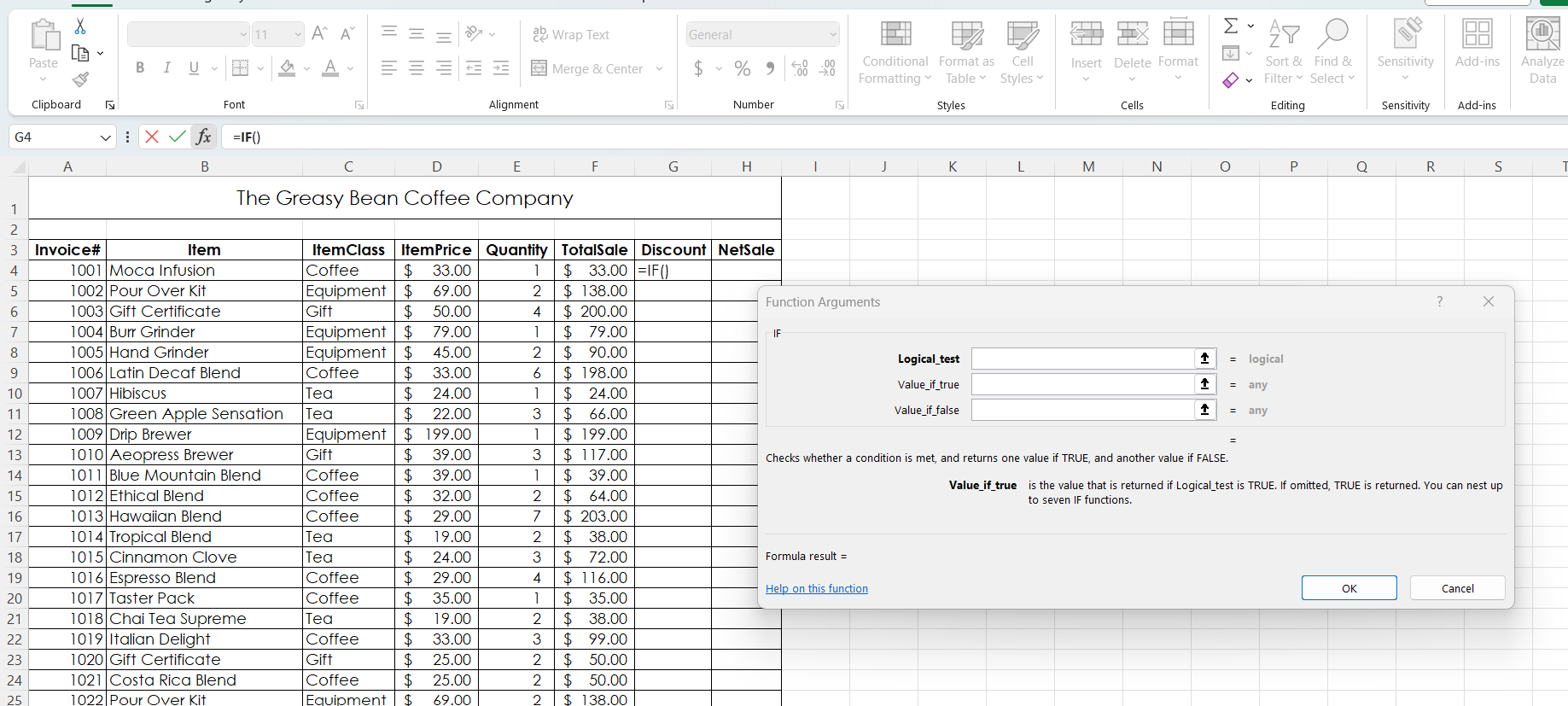Click Analyze Data
This screenshot has height=706, width=1568.
[x=1542, y=51]
